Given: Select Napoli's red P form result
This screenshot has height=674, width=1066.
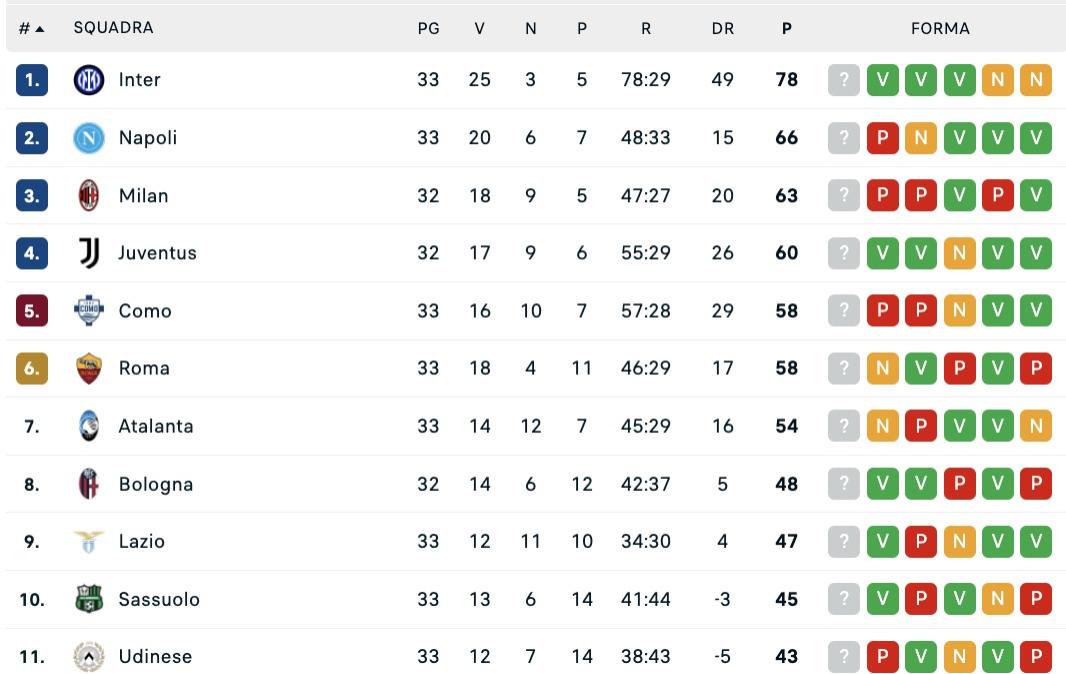Looking at the screenshot, I should 883,138.
